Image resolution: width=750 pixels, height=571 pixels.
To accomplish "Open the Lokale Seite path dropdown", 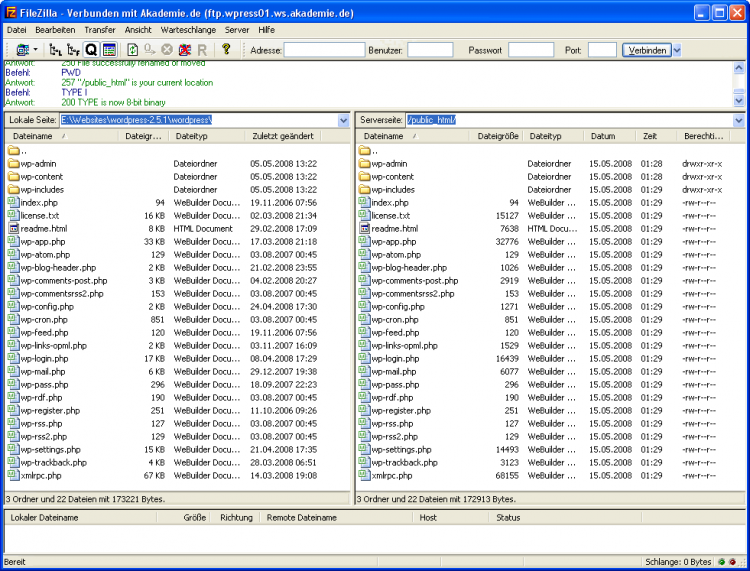I will 344,120.
